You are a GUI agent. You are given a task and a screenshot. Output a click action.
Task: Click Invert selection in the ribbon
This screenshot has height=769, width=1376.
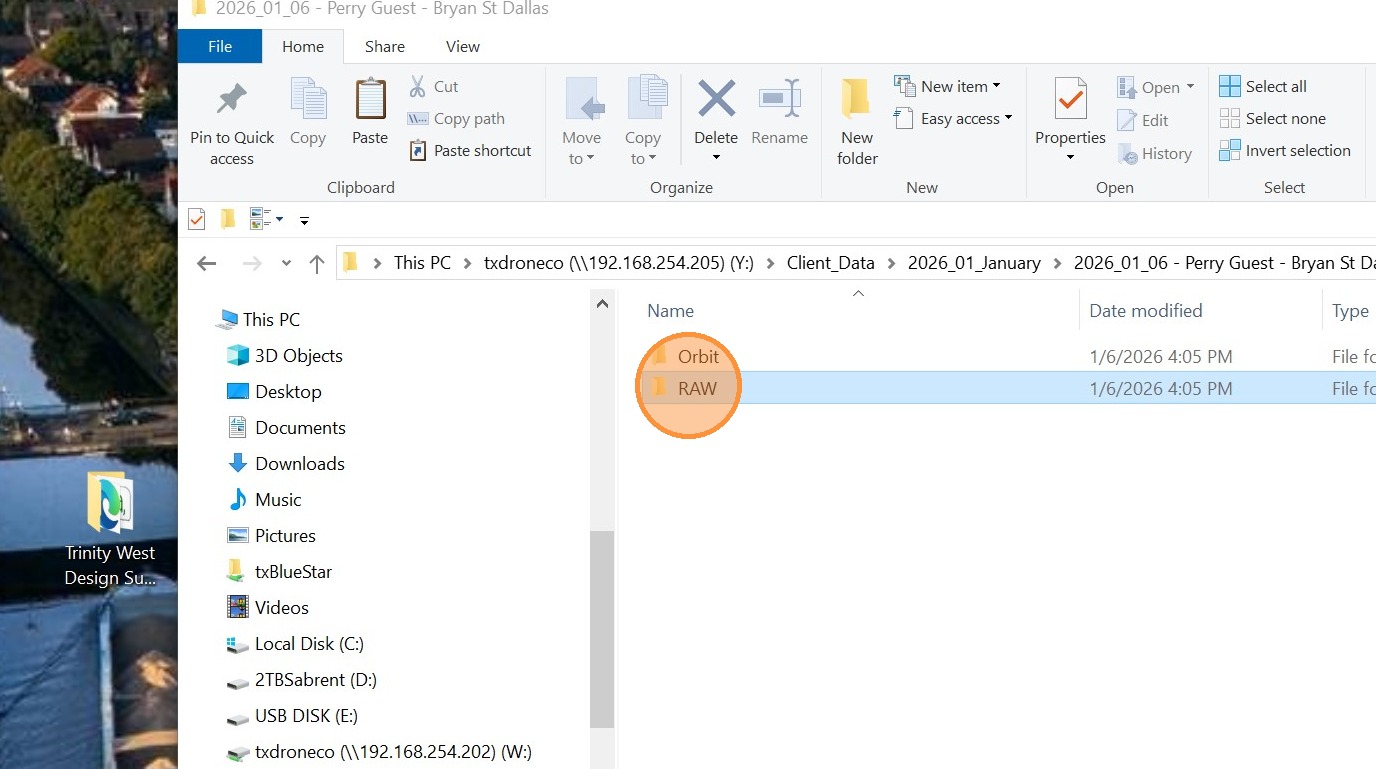(x=1285, y=151)
